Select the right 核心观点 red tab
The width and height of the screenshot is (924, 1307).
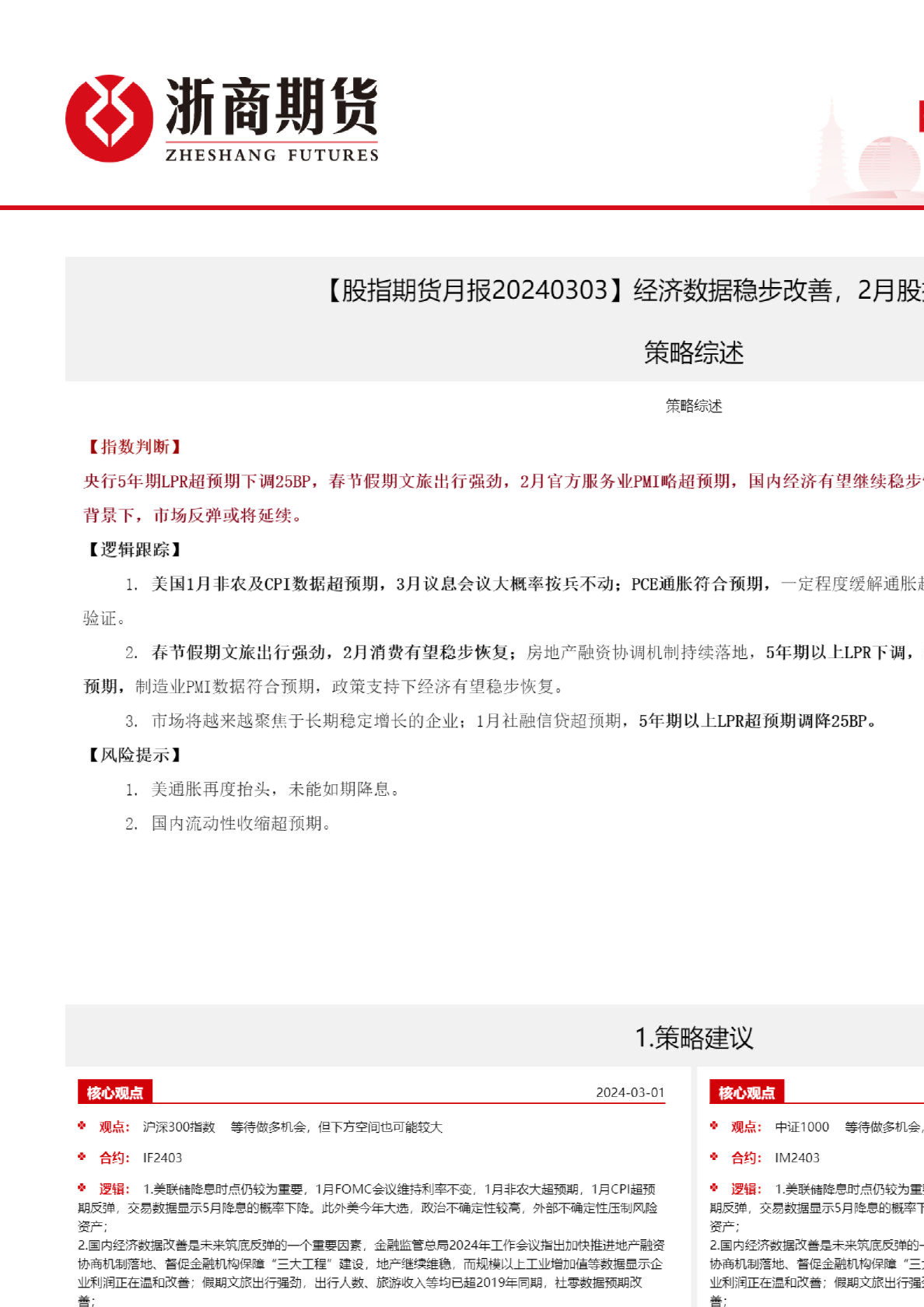[x=746, y=1092]
